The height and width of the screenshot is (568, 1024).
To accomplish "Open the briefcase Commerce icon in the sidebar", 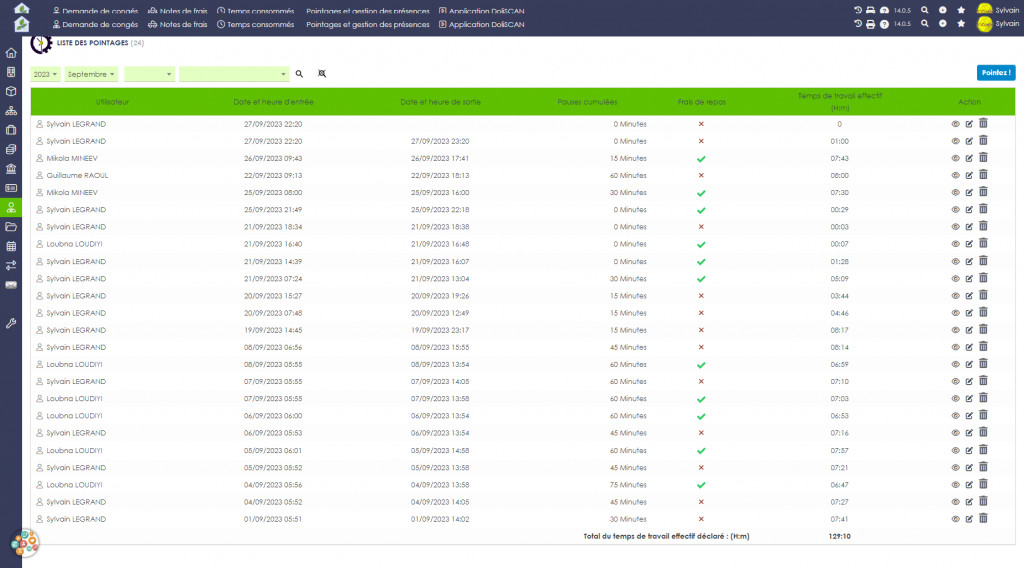I will tap(11, 130).
